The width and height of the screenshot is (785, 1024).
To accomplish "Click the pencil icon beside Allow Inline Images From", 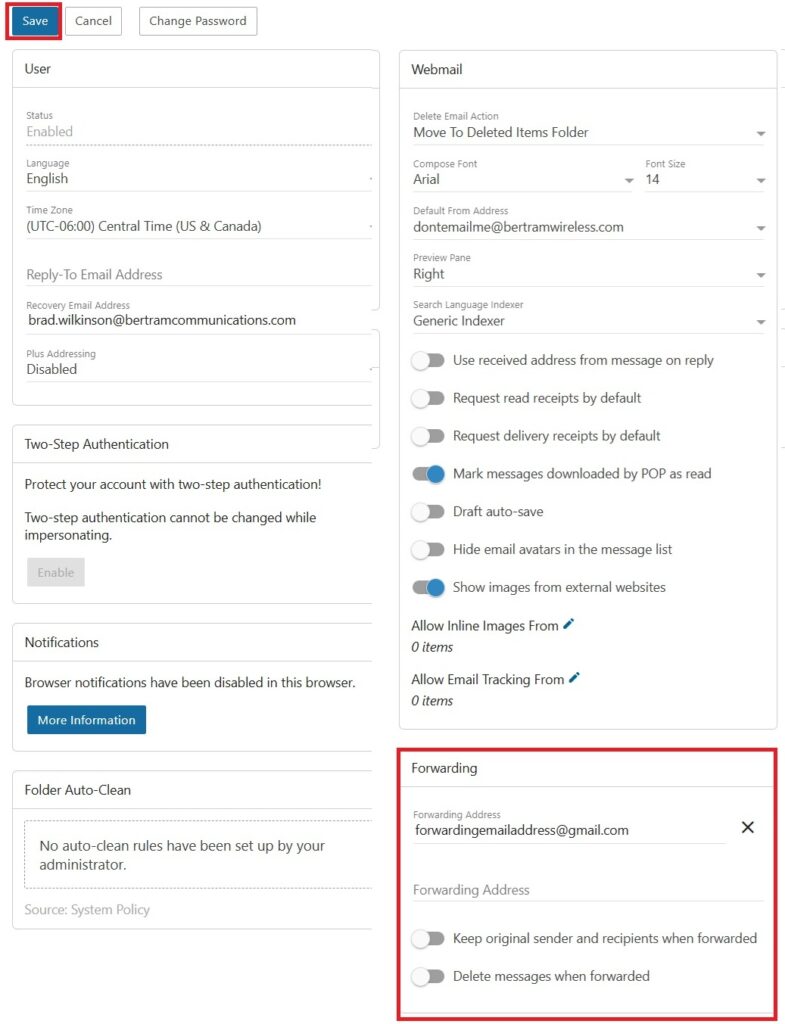I will (569, 624).
